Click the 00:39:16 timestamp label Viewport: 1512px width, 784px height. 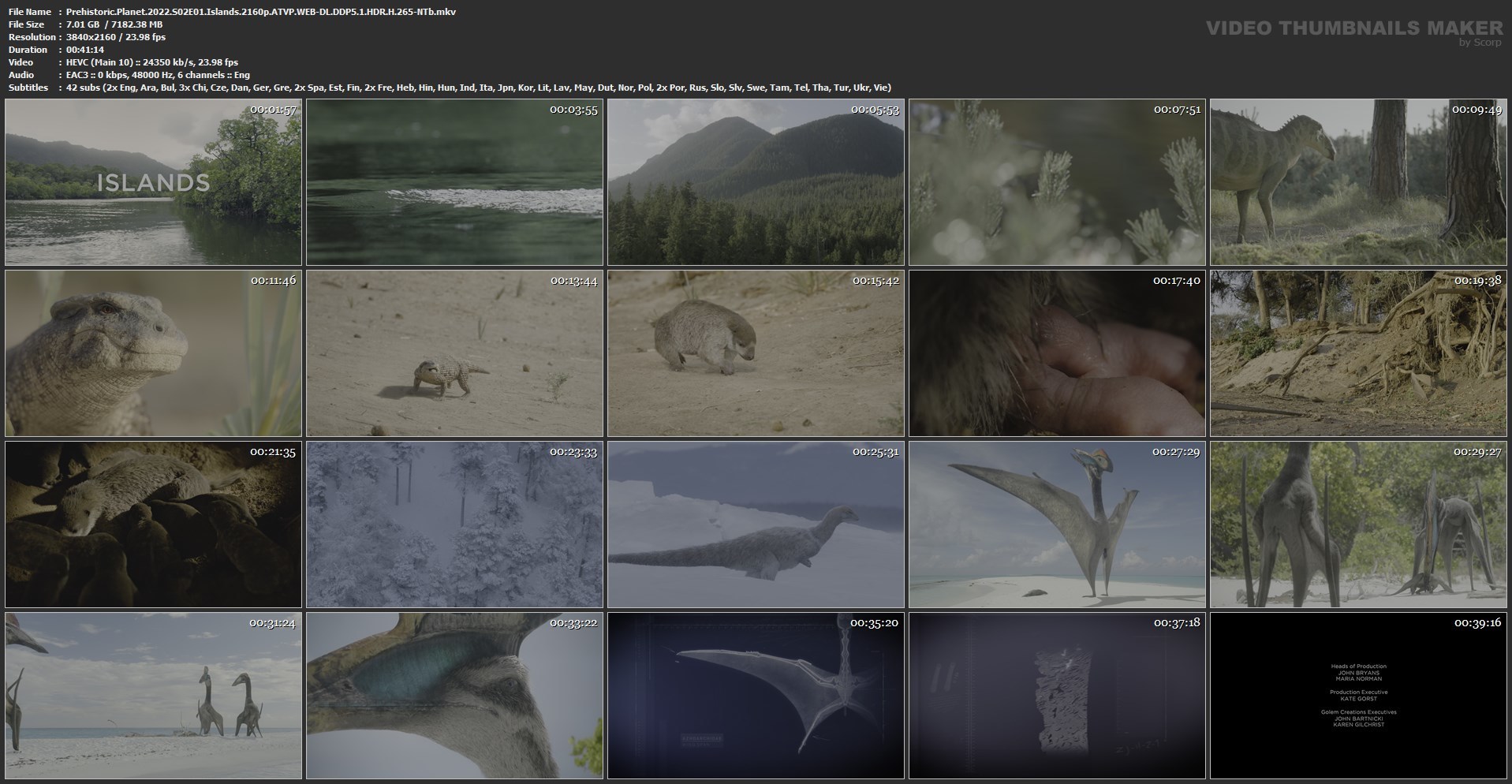[1478, 623]
